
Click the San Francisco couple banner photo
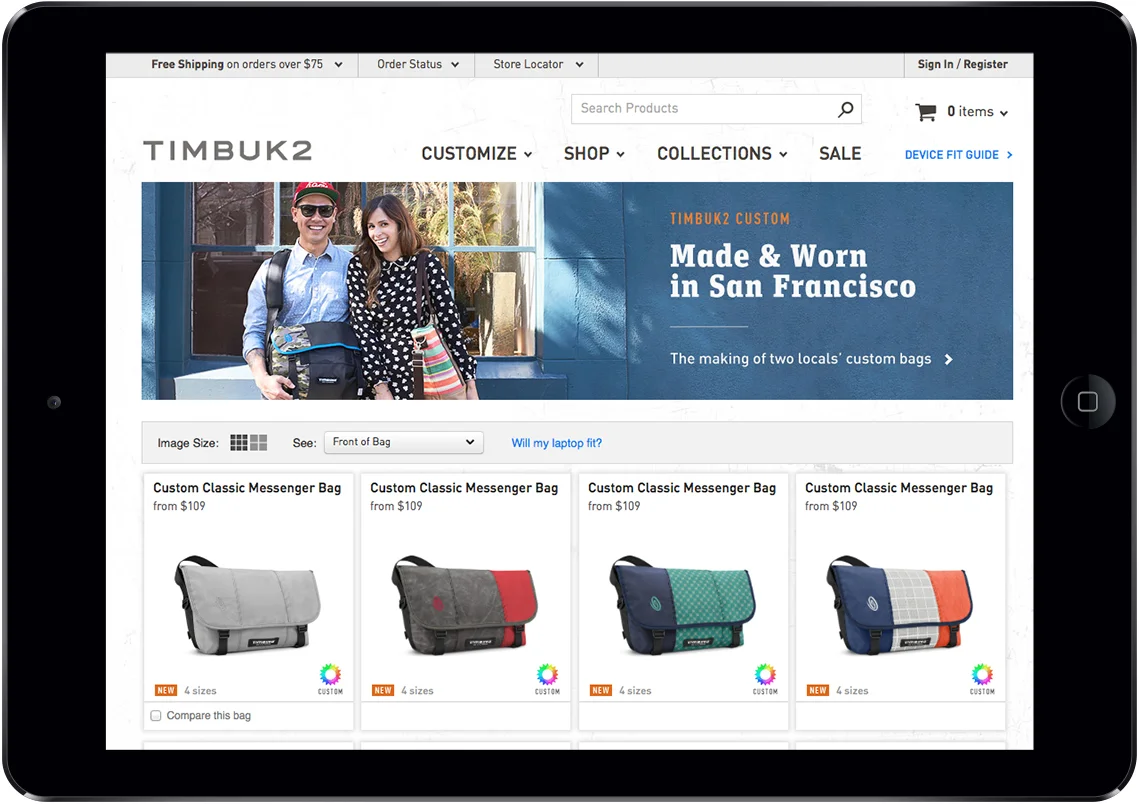point(343,291)
